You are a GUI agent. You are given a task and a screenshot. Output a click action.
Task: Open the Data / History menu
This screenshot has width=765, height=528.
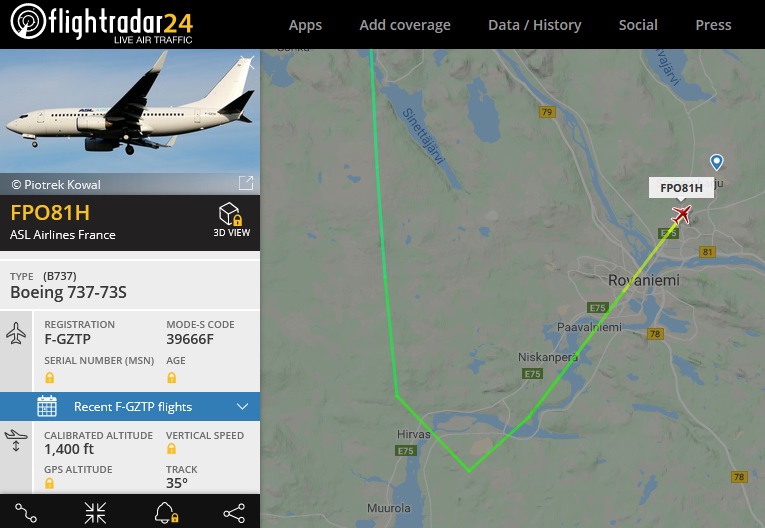535,25
